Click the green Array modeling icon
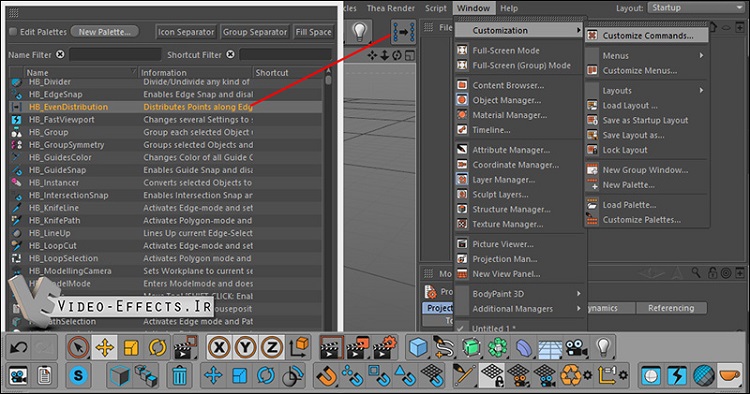The image size is (750, 394). coord(497,348)
